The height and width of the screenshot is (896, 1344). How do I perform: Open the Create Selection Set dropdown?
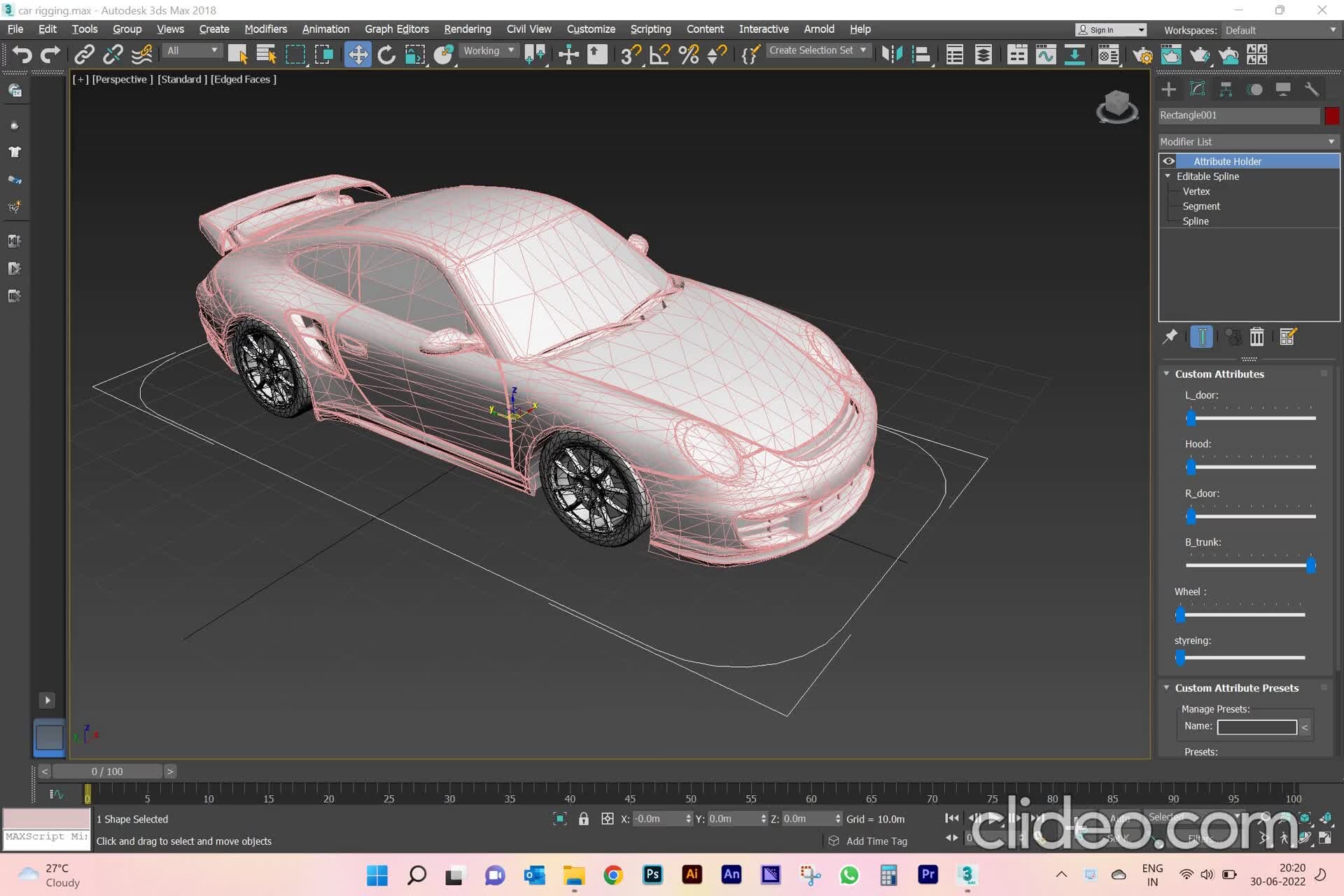tap(862, 50)
